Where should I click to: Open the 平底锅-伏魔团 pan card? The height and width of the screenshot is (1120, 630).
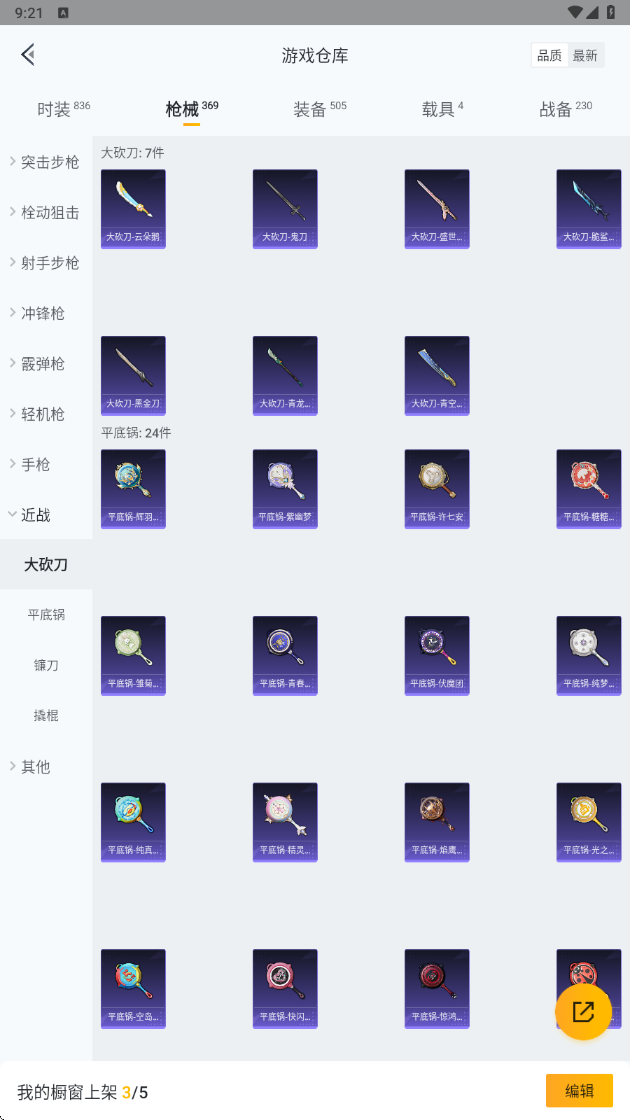[x=437, y=656]
